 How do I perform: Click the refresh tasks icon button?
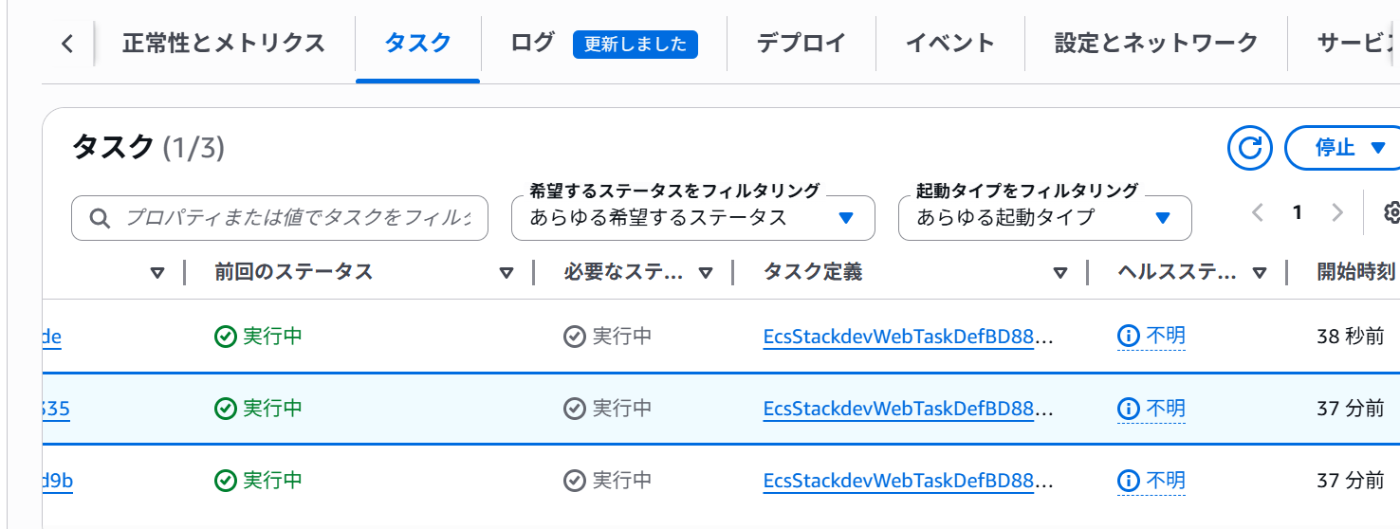coord(1249,148)
